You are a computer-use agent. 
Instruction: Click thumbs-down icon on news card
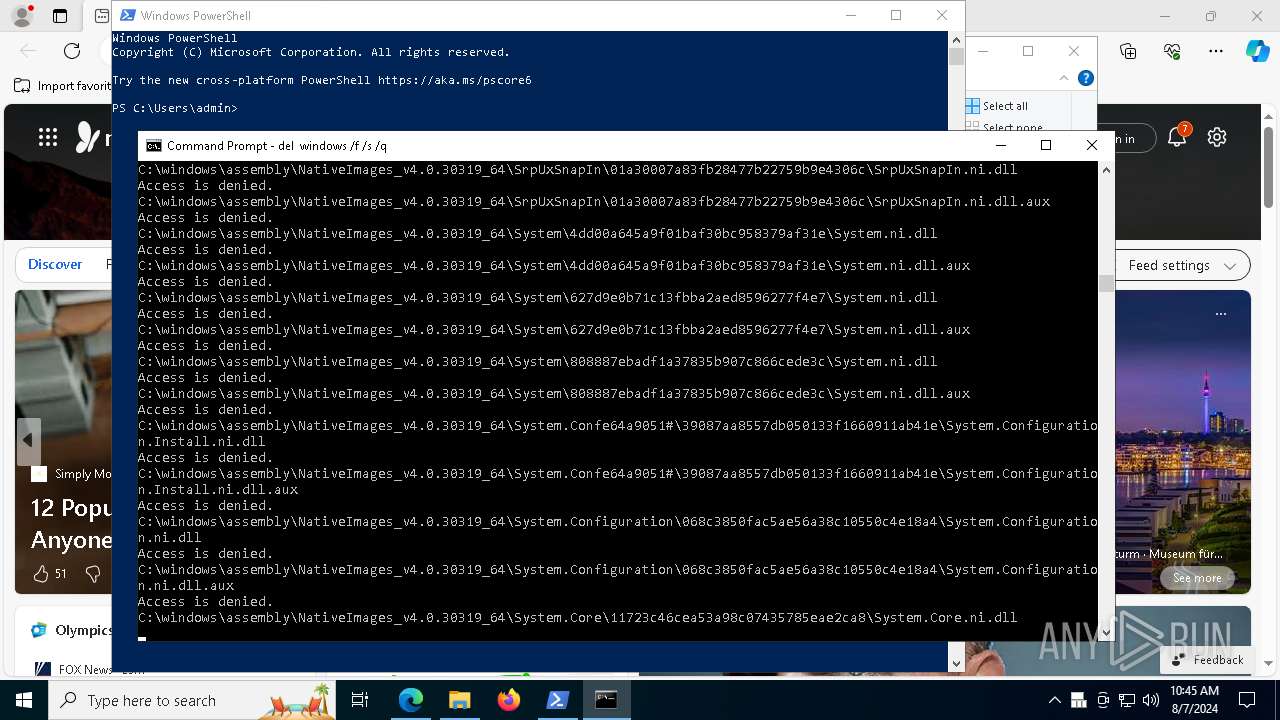(x=93, y=574)
